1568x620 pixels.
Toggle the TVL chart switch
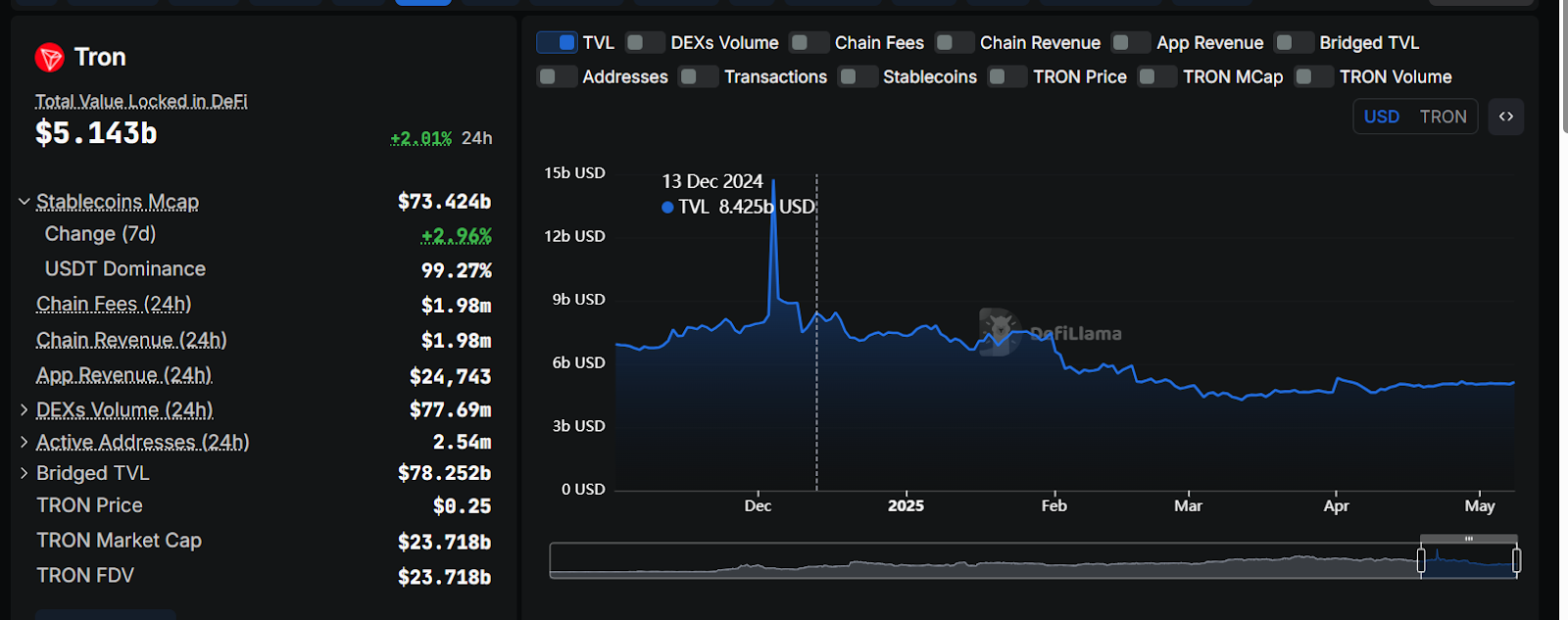coord(557,42)
